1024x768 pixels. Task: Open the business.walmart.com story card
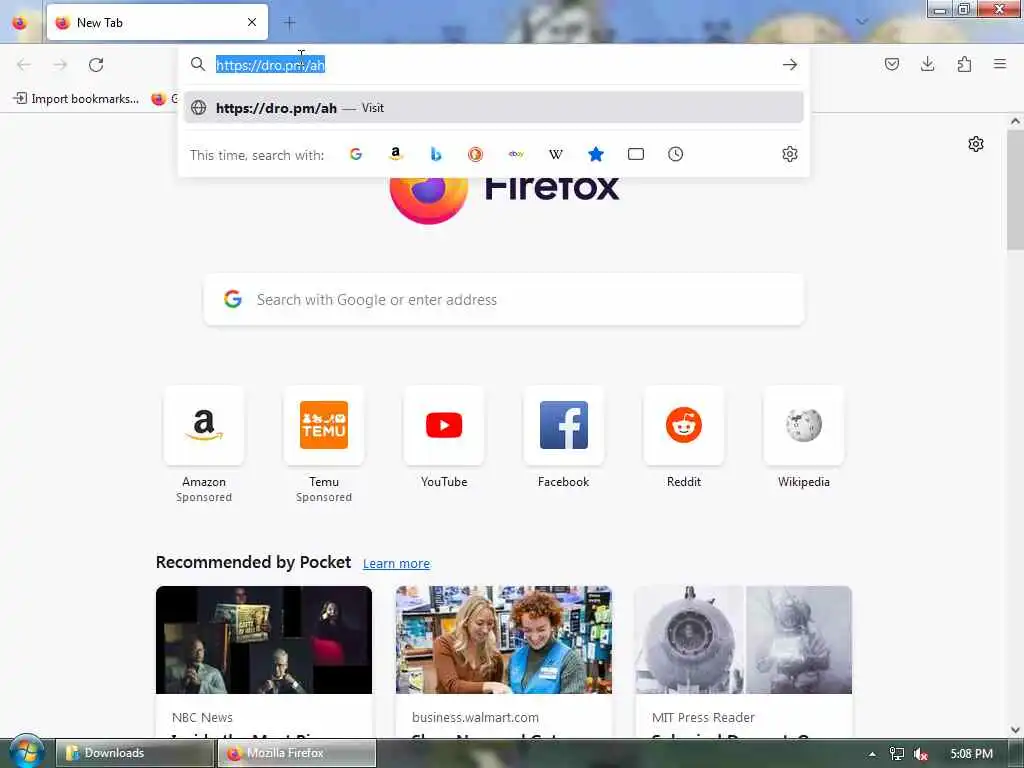(504, 662)
